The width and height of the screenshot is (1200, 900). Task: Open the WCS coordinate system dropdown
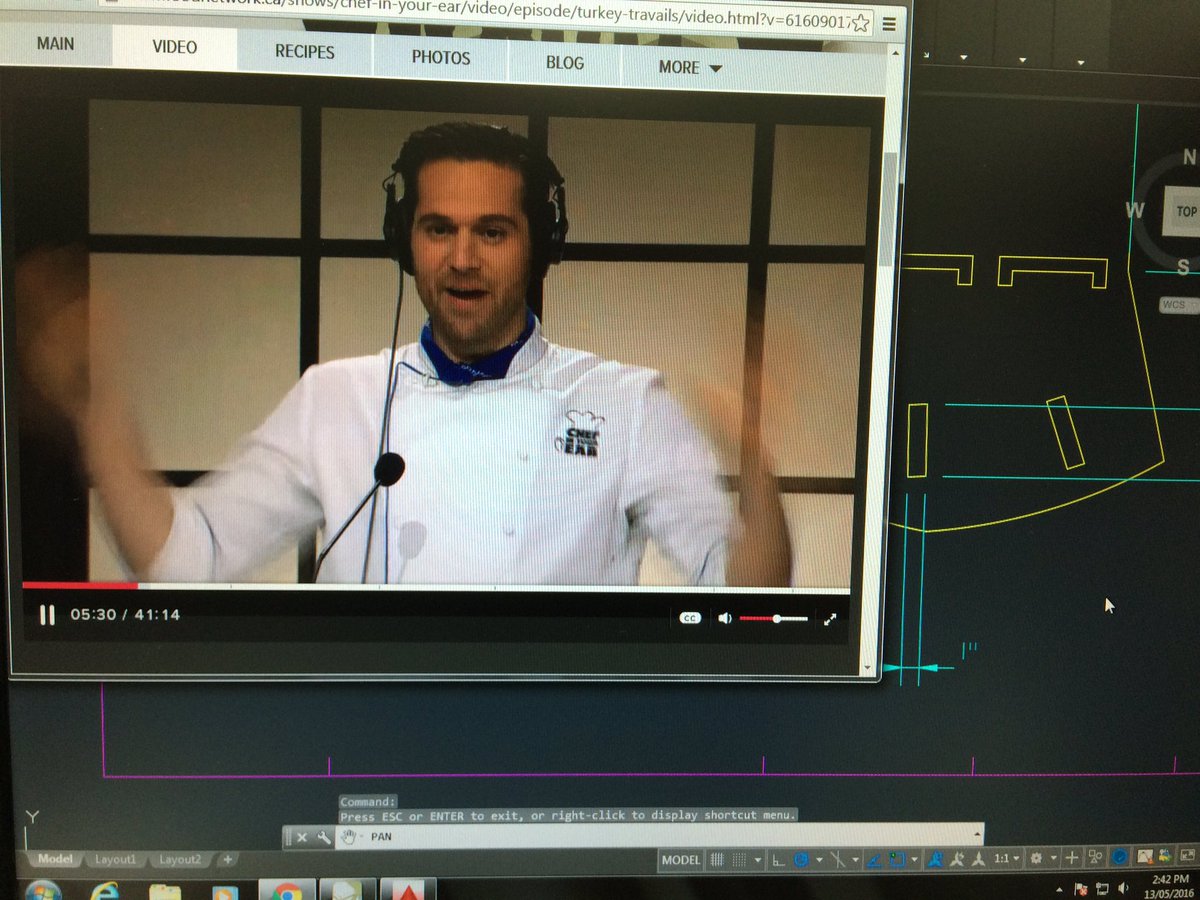1178,305
